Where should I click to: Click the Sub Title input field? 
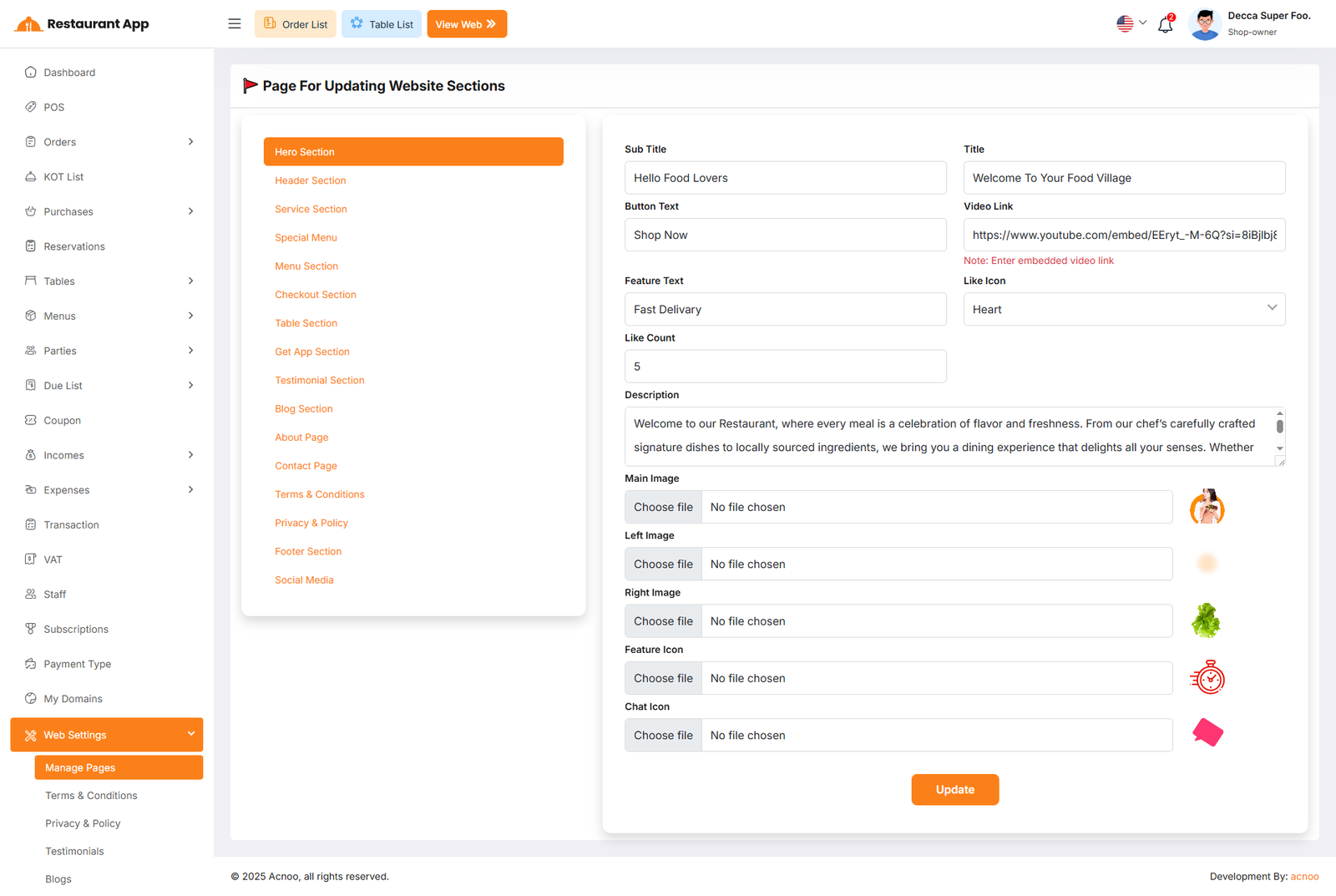785,178
